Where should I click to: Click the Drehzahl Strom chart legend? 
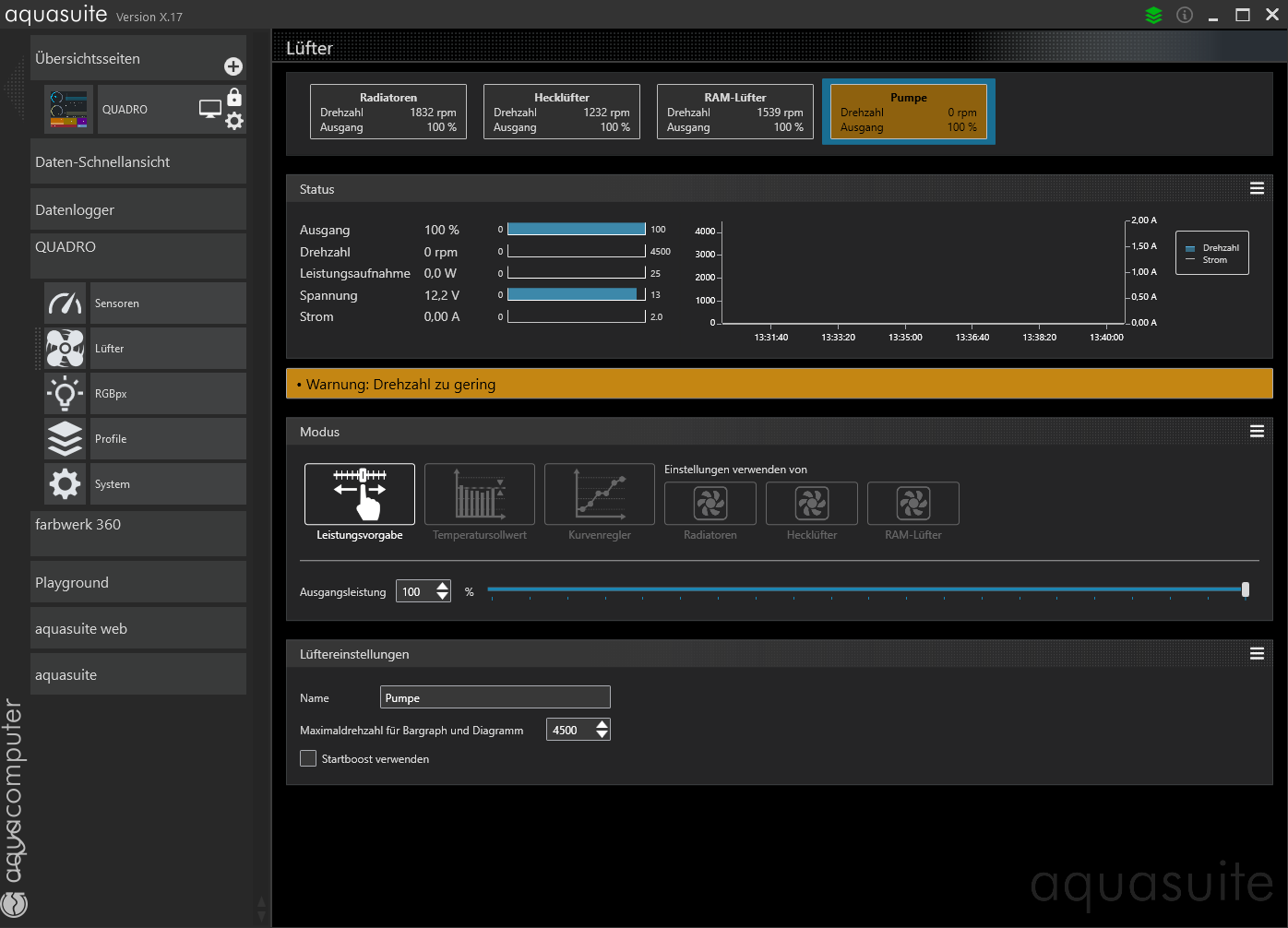click(x=1212, y=253)
